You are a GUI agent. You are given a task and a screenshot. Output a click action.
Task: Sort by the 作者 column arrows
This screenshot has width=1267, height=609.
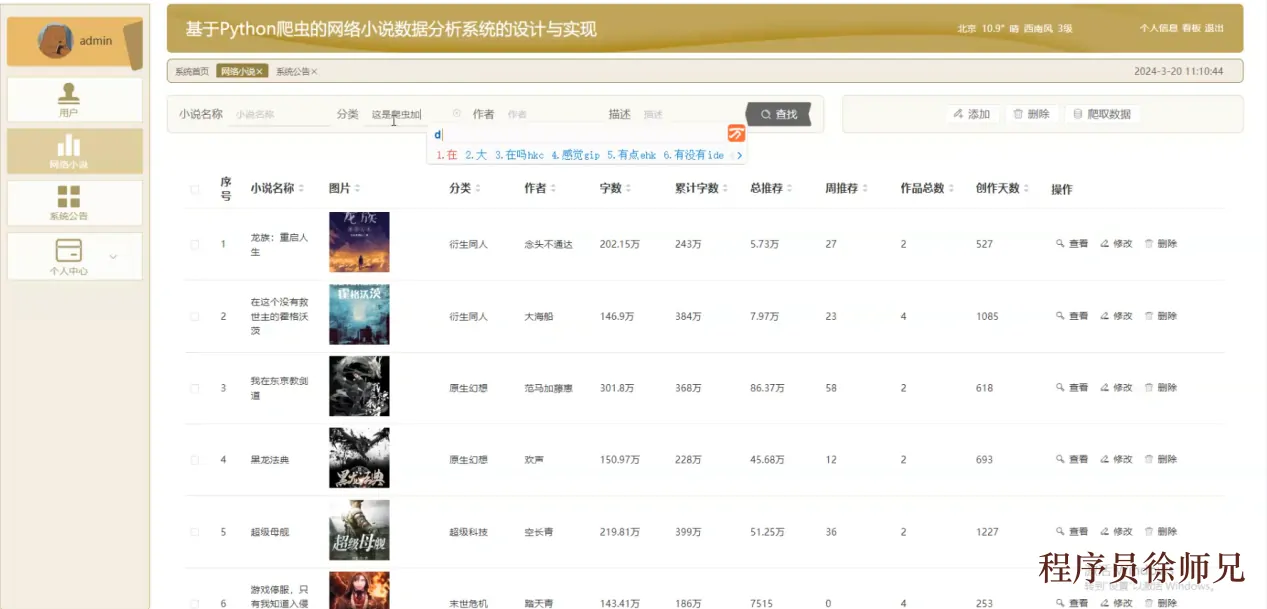pyautogui.click(x=553, y=188)
